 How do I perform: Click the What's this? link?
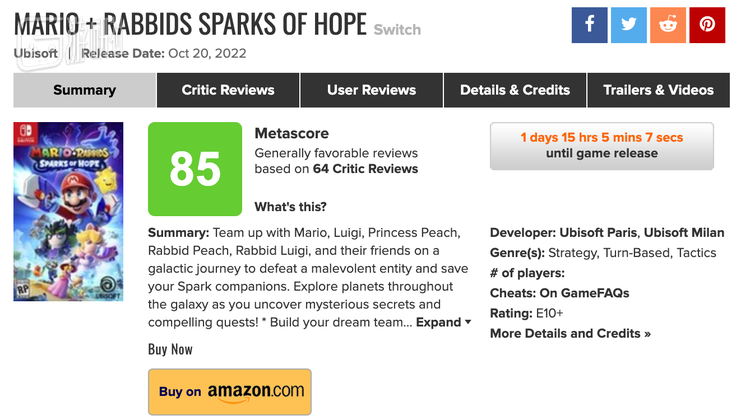point(290,207)
